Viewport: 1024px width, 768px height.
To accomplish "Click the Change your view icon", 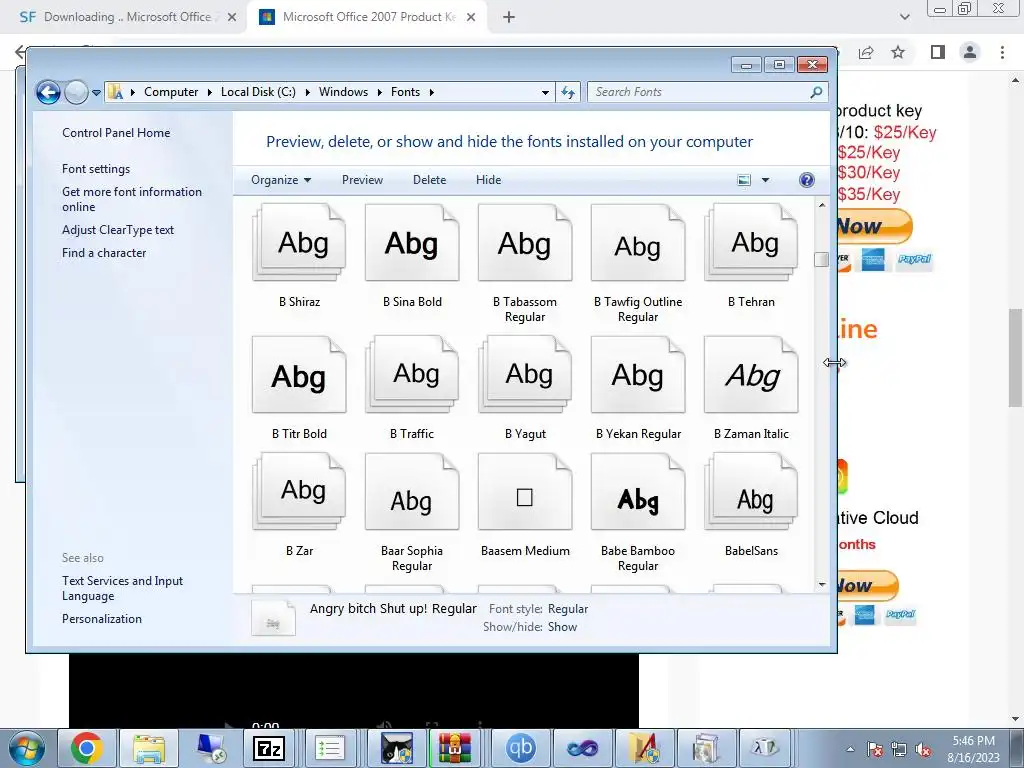I will click(x=744, y=180).
